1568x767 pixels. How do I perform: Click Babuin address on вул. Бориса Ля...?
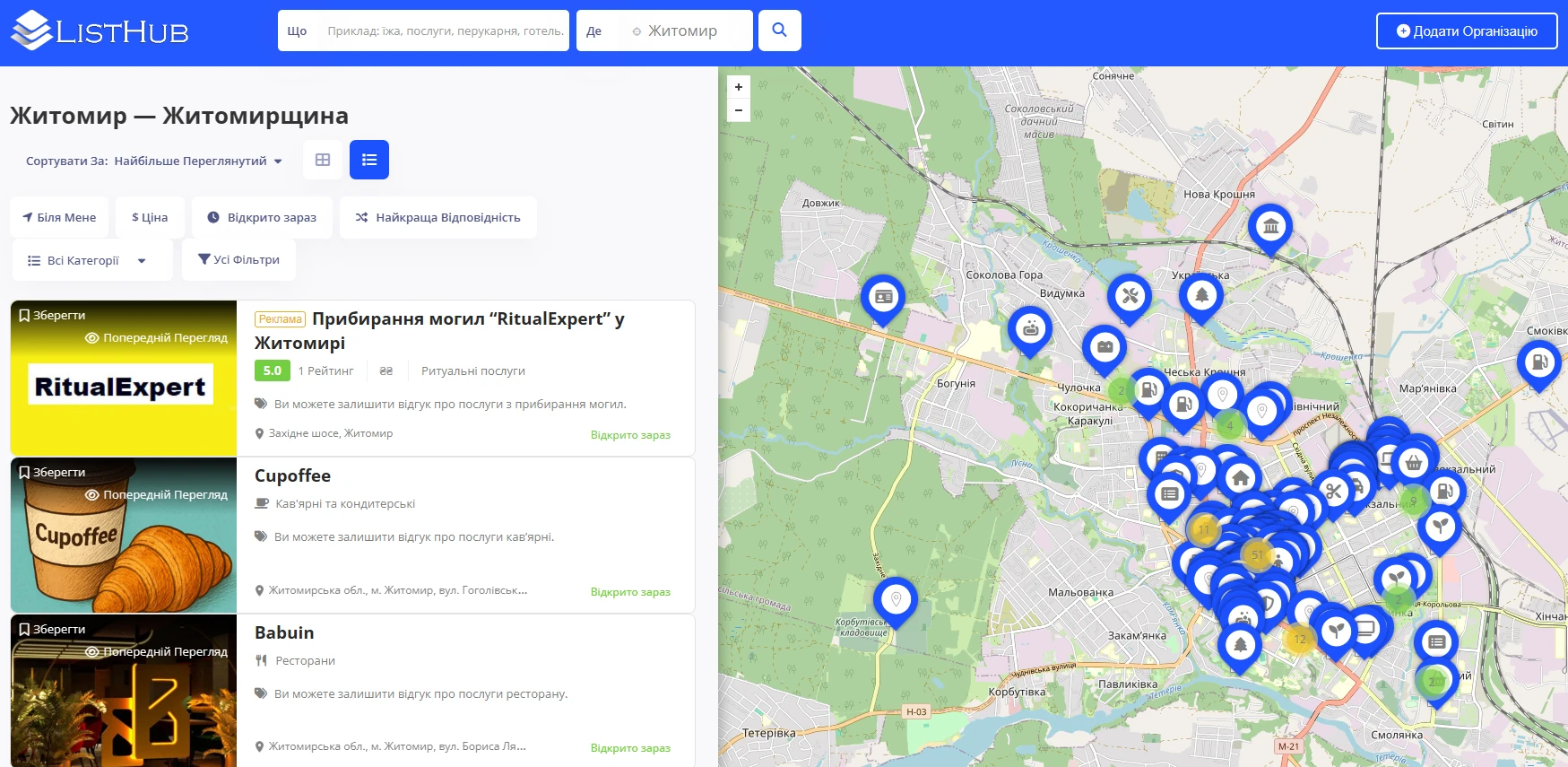tap(397, 746)
